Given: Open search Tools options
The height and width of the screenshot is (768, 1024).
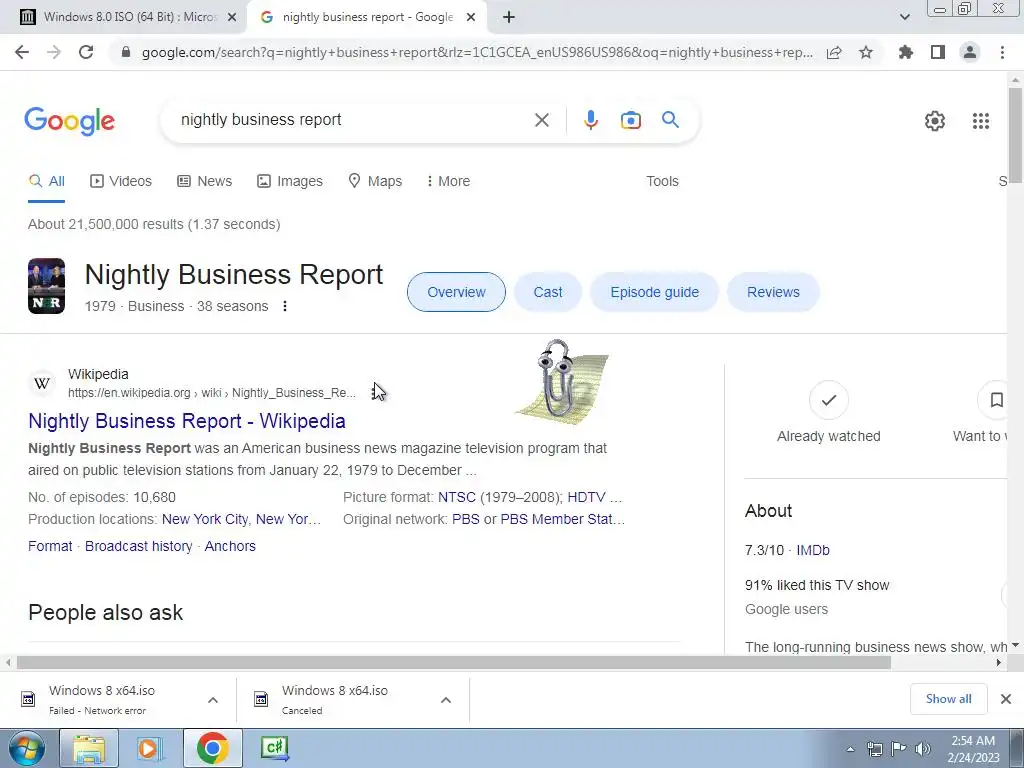Looking at the screenshot, I should [x=662, y=182].
